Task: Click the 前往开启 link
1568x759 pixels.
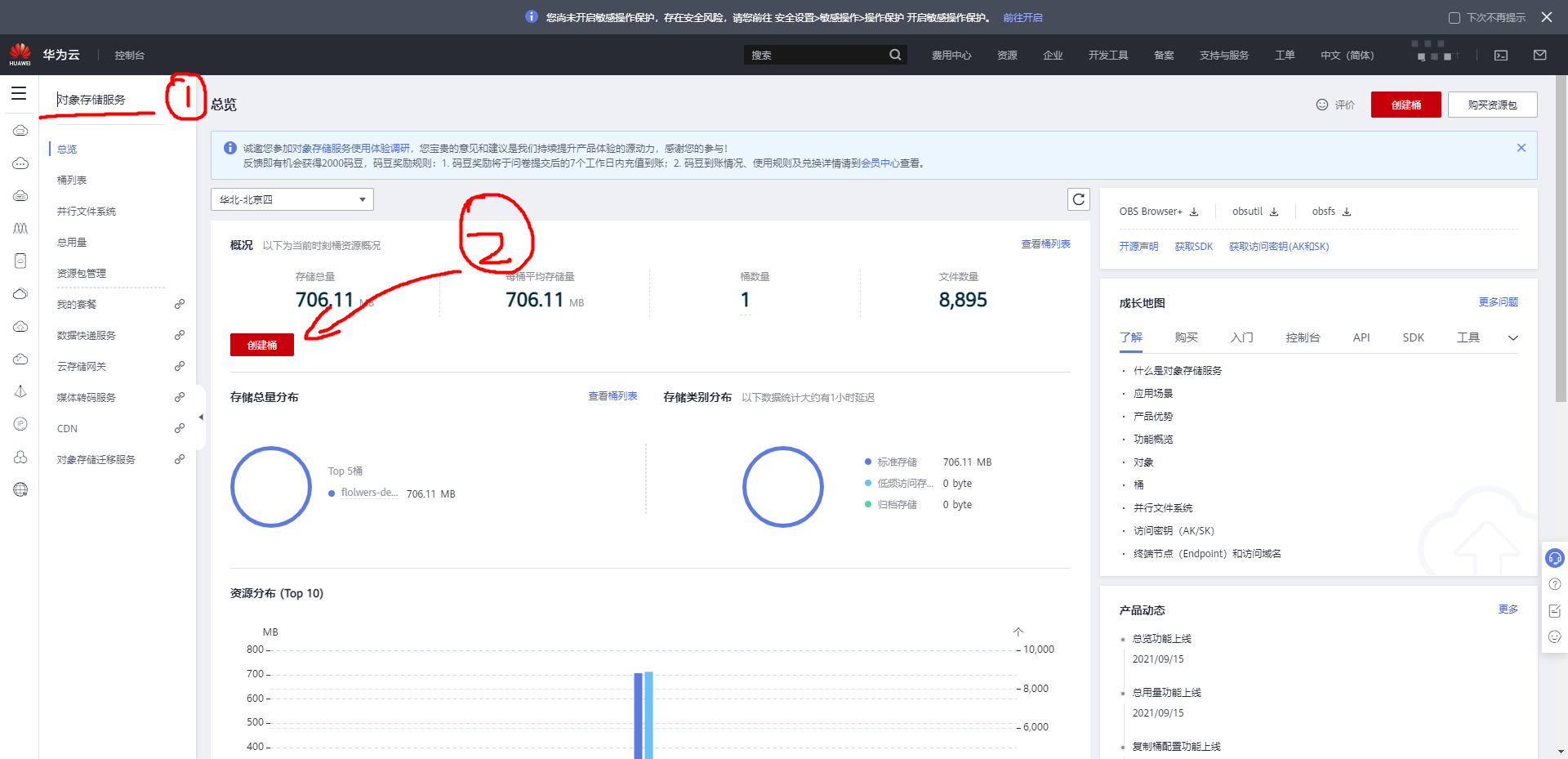Action: coord(1022,17)
